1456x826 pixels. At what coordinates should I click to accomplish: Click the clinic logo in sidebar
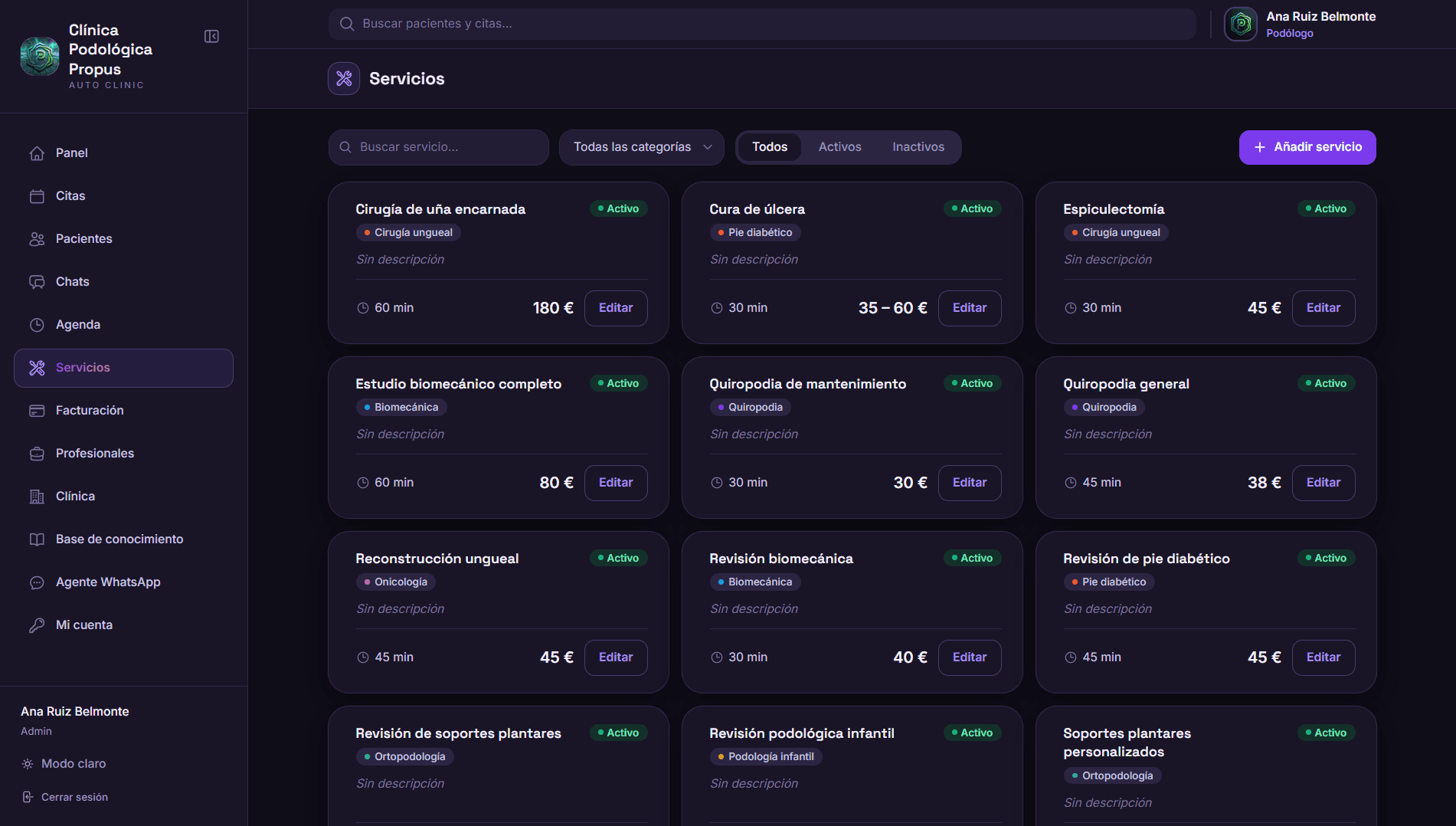tap(40, 56)
